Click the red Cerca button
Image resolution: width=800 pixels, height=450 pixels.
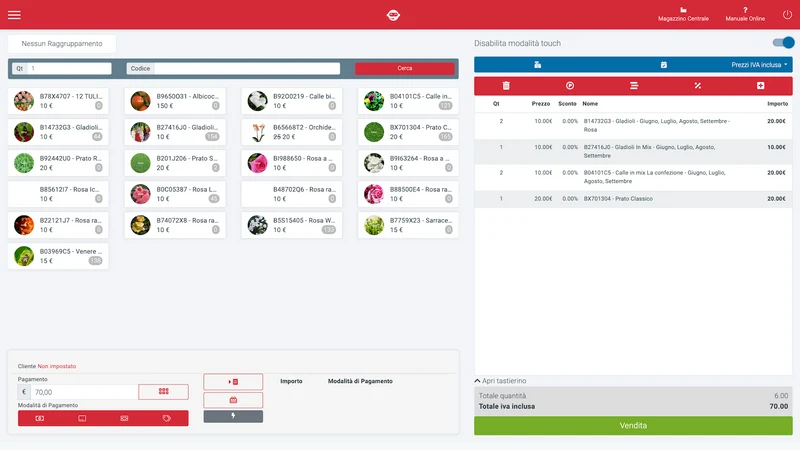click(405, 68)
